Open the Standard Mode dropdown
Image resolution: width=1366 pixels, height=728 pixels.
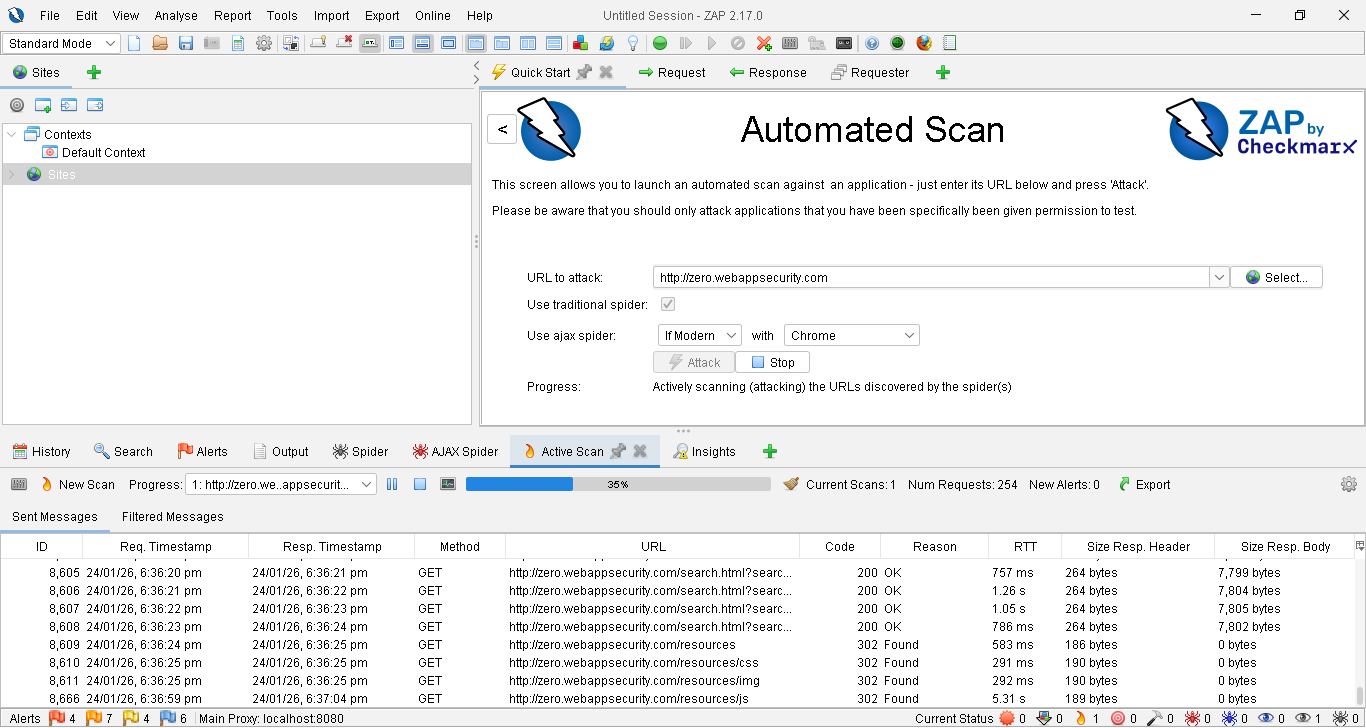coord(62,43)
